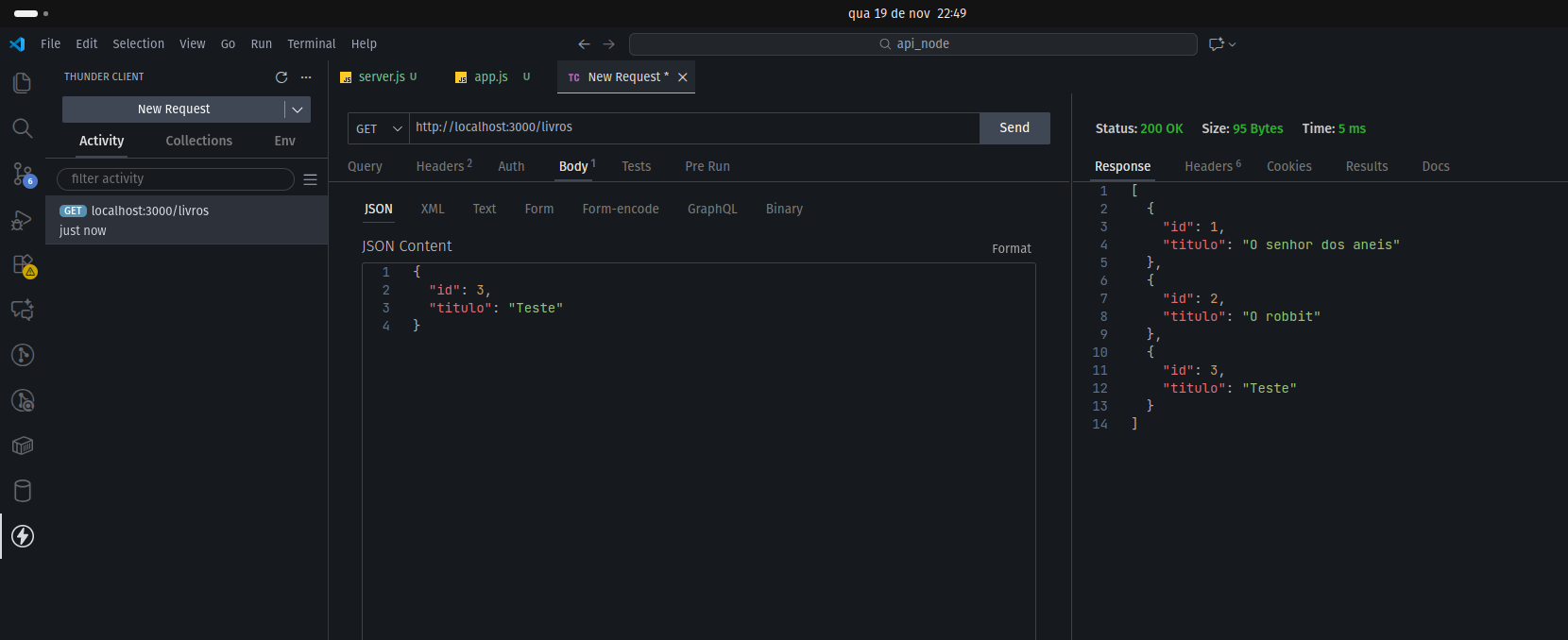Open Source Control view with badge
The image size is (1568, 640).
[23, 174]
